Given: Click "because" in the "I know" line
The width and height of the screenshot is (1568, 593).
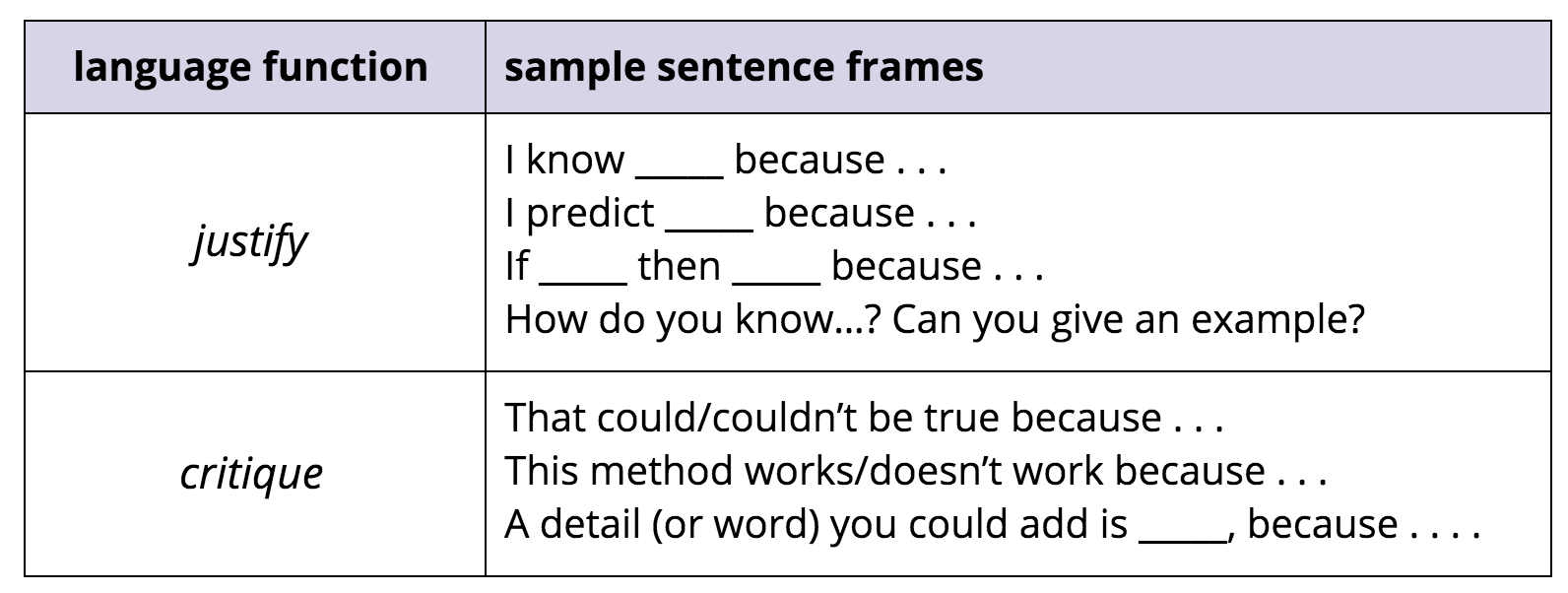Looking at the screenshot, I should click(x=810, y=160).
